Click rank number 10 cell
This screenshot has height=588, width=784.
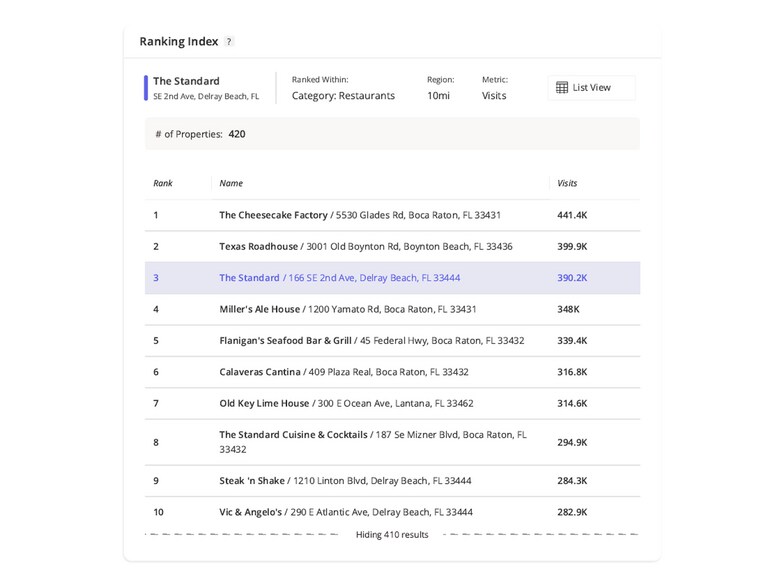[158, 512]
